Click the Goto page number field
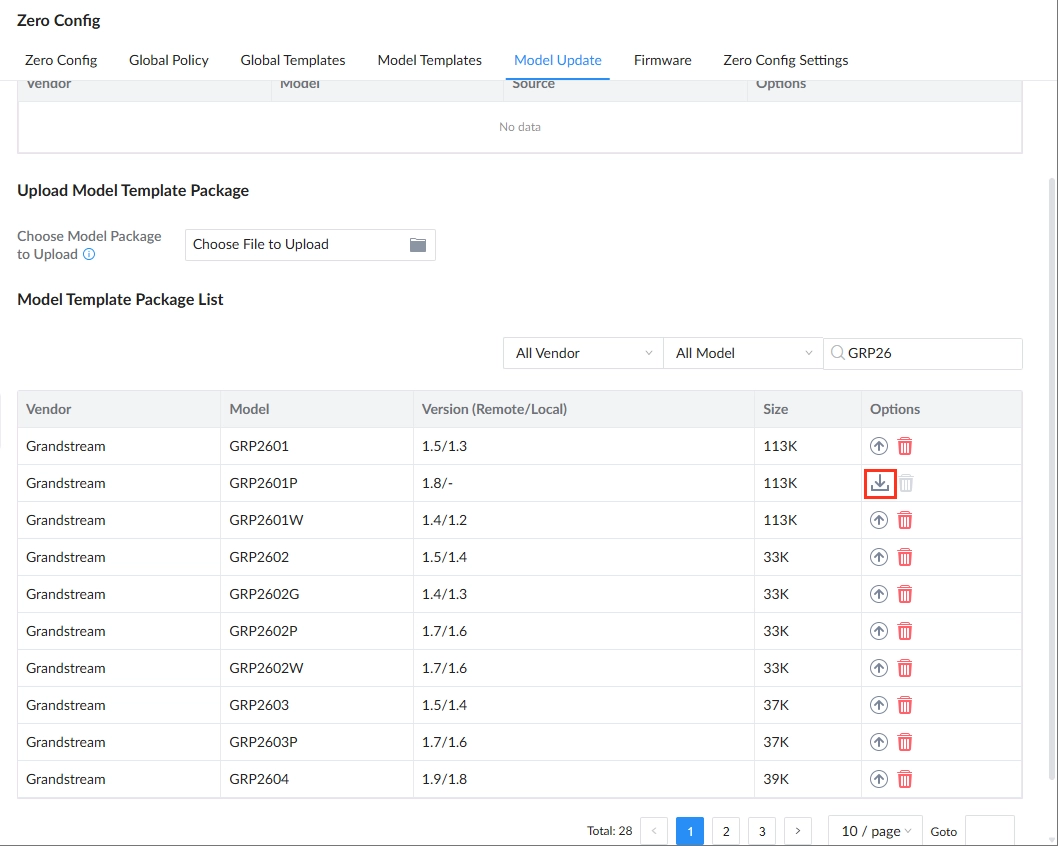Screen dimensions: 1058x846 (990, 831)
